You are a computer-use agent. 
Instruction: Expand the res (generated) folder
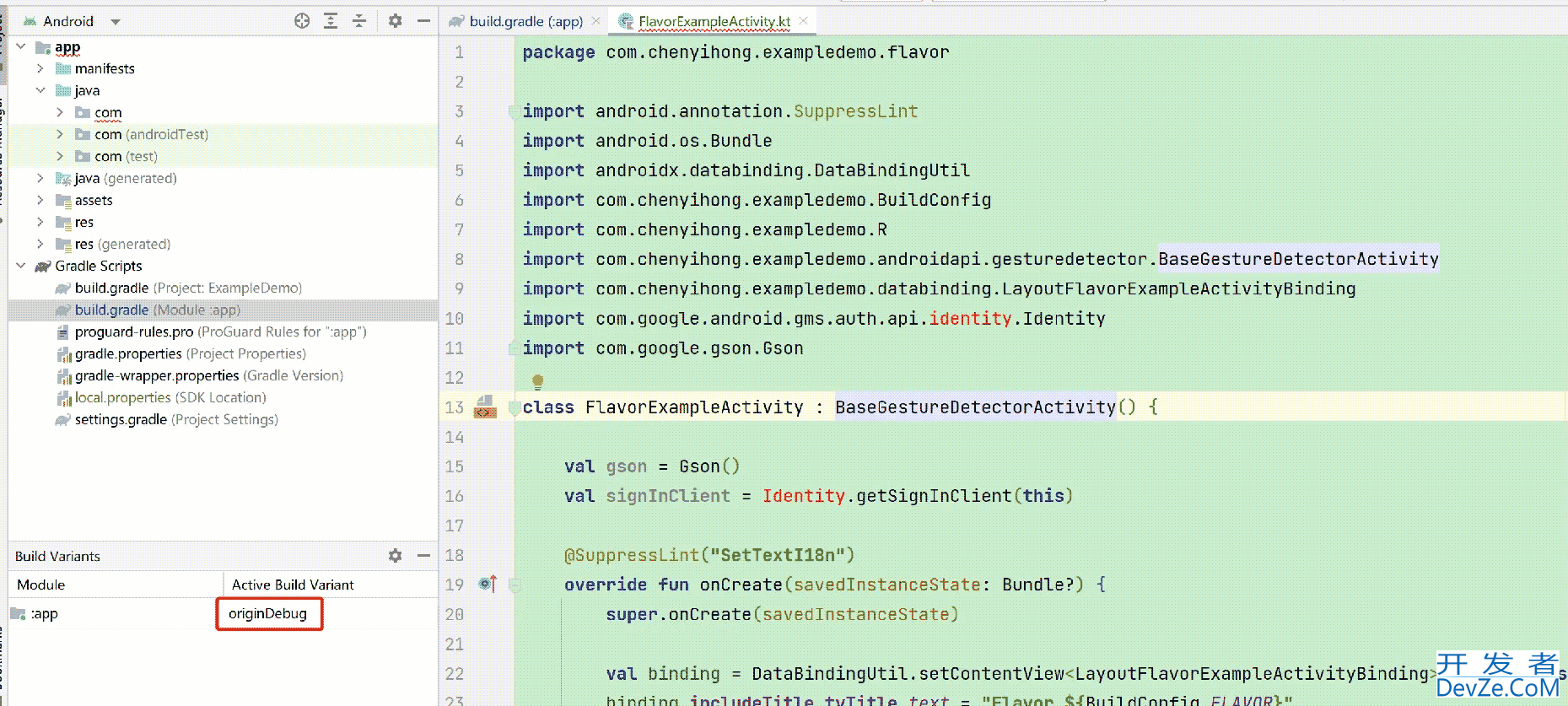point(40,244)
